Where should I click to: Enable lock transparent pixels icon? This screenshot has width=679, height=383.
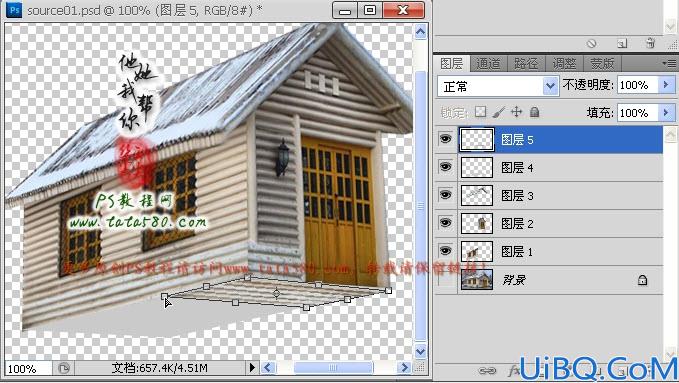480,112
